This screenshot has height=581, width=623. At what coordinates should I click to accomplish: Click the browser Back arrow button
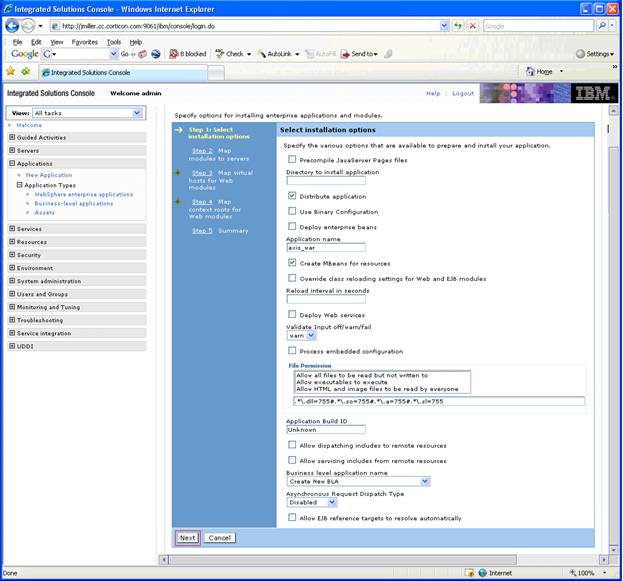12,26
